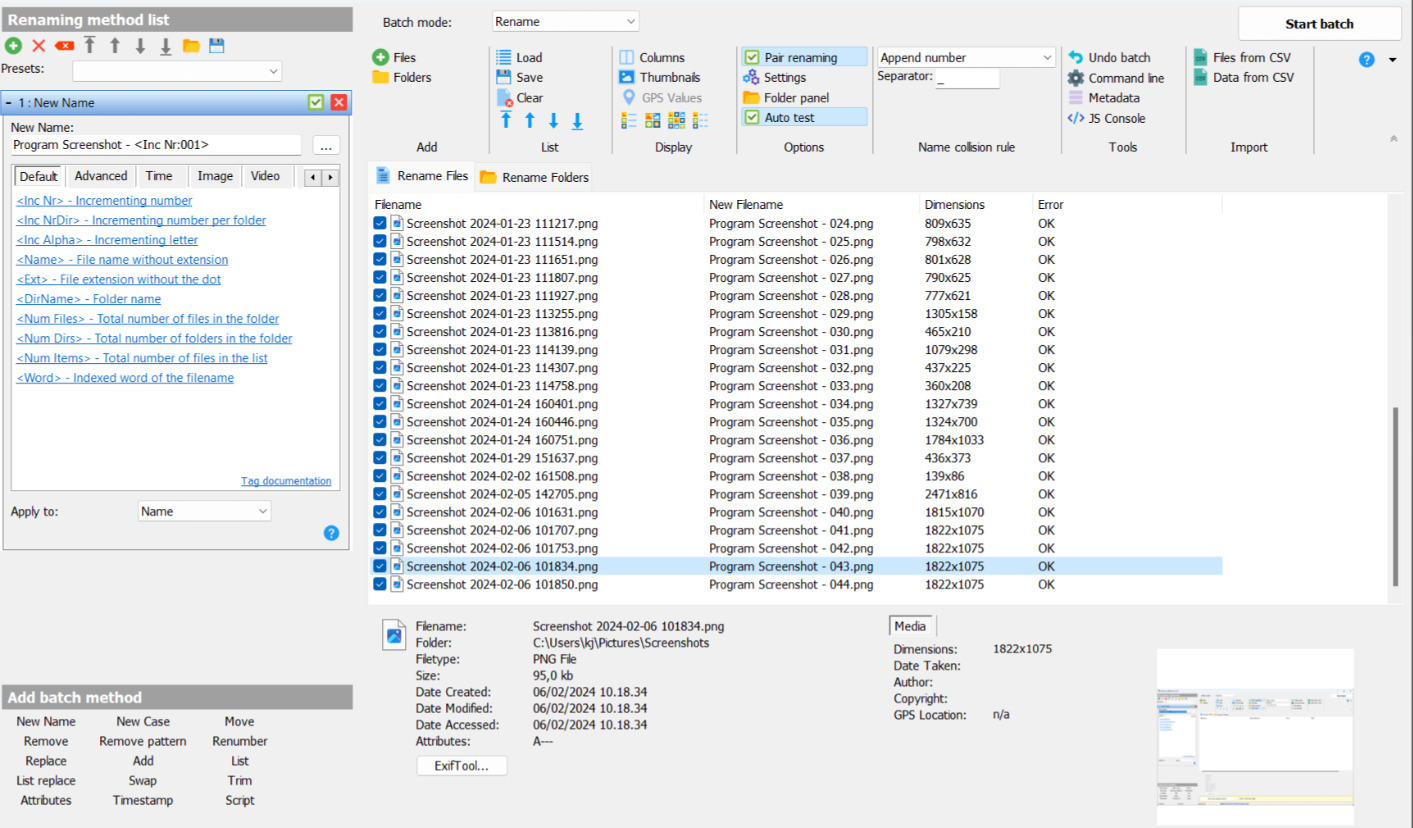The image size is (1413, 828).
Task: Open the Image tags tab
Action: tap(215, 176)
